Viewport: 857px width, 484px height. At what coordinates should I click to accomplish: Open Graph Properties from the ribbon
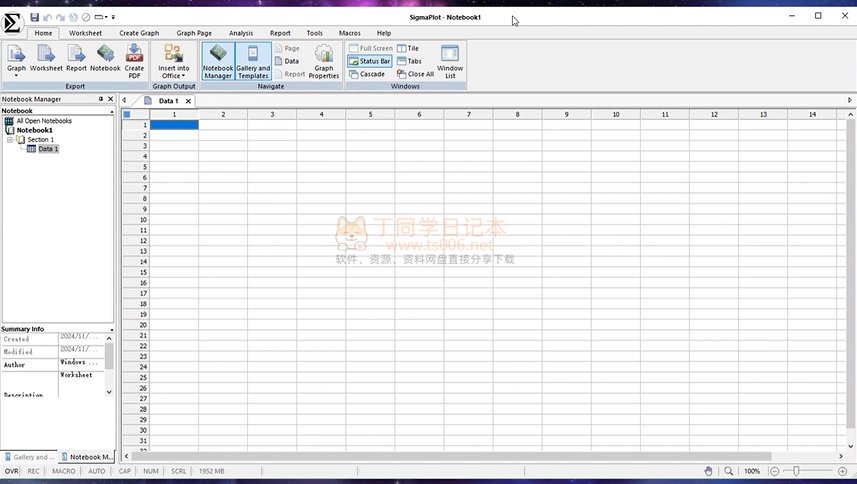[x=323, y=61]
